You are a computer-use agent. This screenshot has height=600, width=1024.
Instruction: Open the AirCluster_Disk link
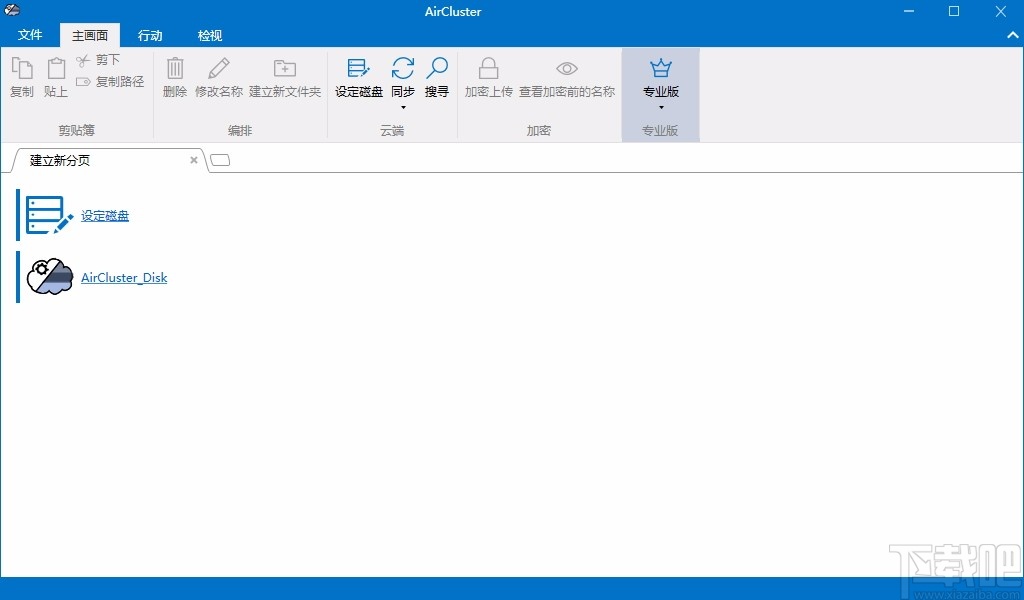[124, 277]
